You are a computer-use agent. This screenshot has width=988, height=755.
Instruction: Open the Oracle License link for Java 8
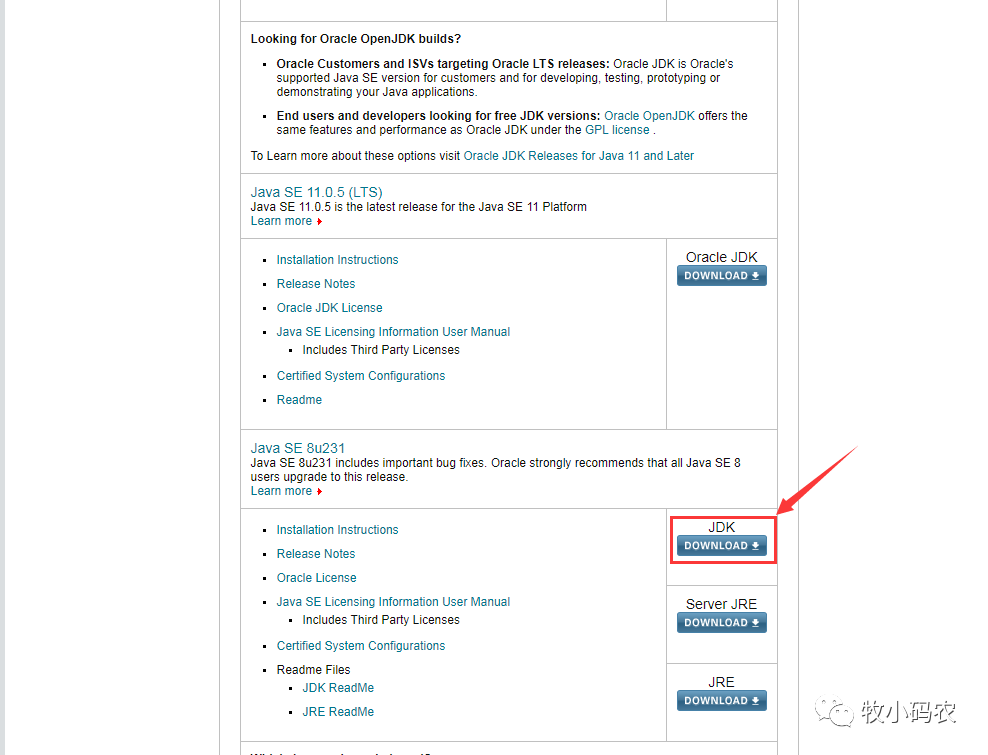(x=316, y=578)
